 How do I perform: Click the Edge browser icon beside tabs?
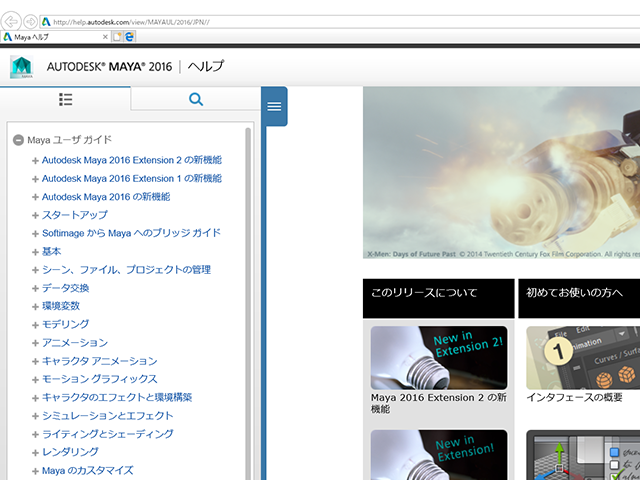click(x=129, y=37)
